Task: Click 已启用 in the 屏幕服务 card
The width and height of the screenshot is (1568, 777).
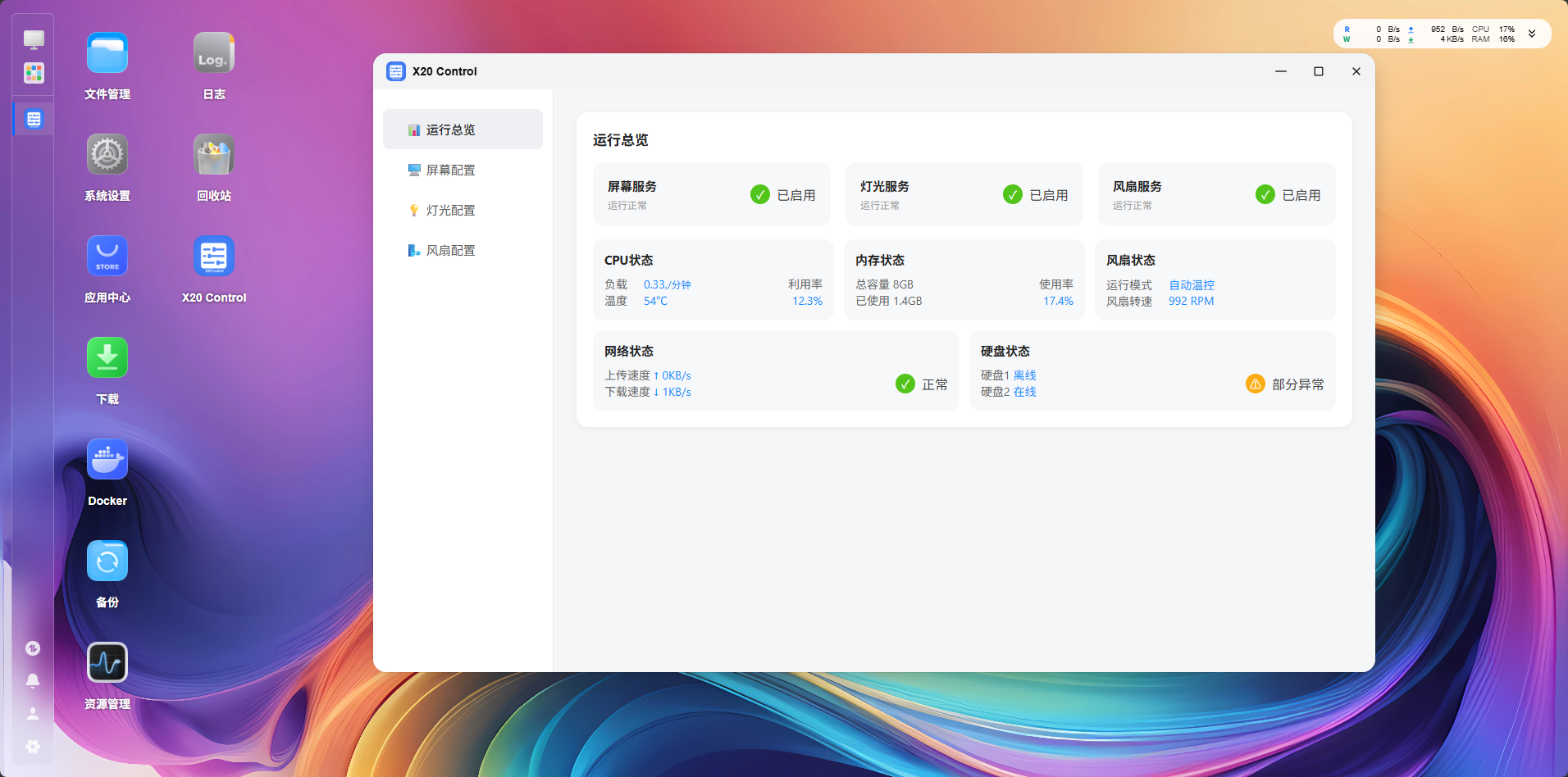Action: [x=796, y=195]
